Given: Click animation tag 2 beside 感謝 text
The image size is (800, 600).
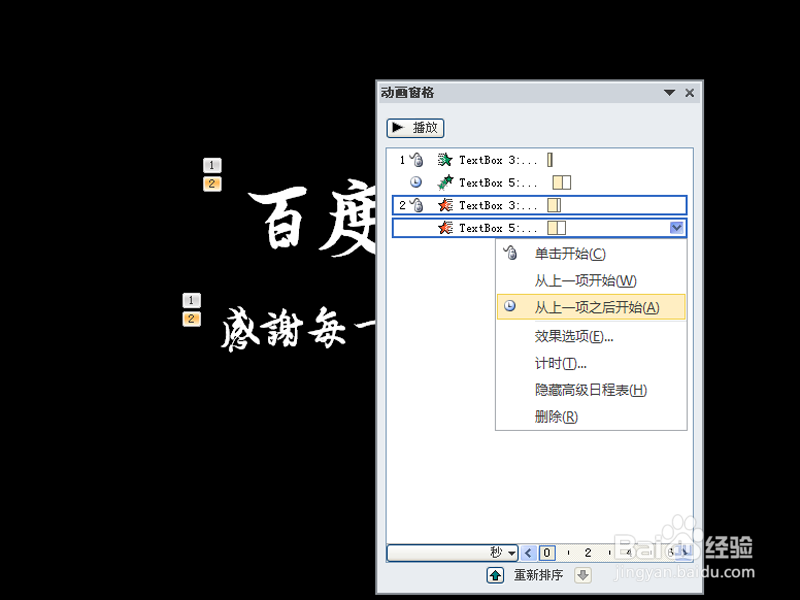Looking at the screenshot, I should point(191,319).
